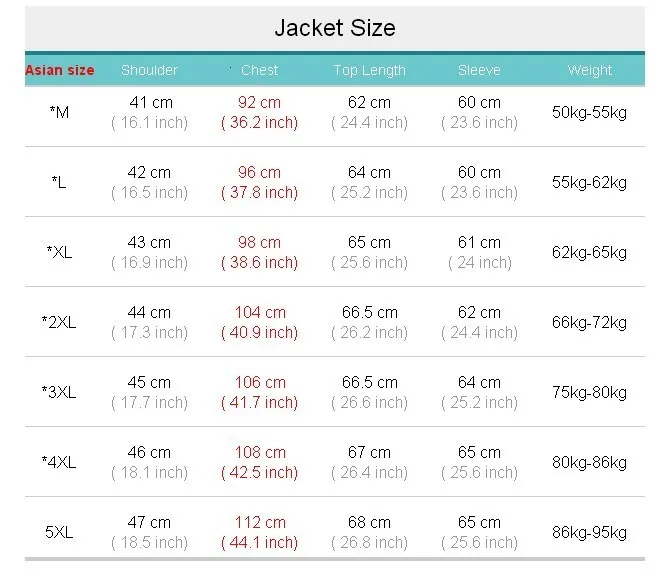Screen dimensions: 661x571
Task: Click the Weight column header
Action: [x=589, y=70]
